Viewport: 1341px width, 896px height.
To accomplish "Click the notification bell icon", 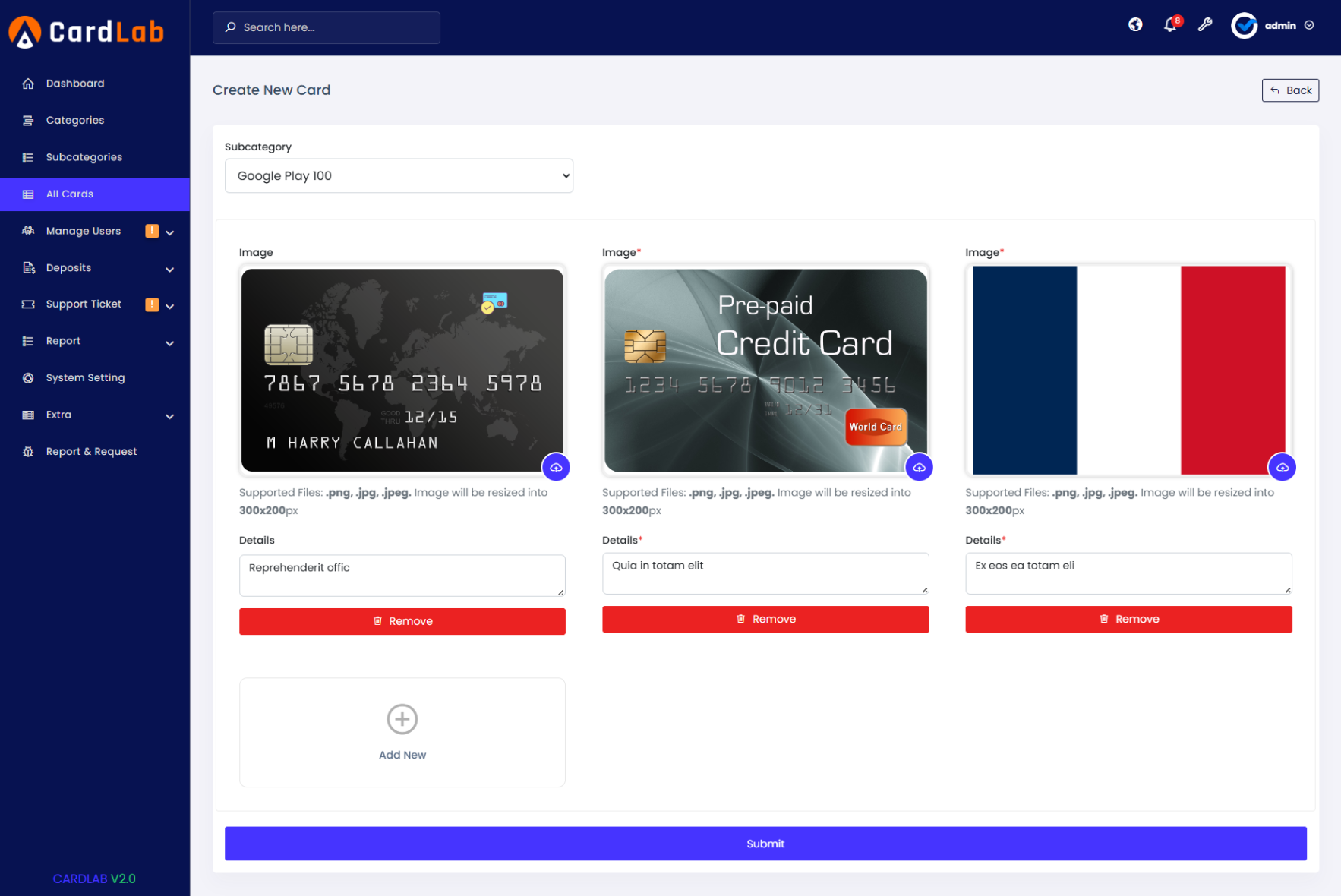I will (1169, 25).
